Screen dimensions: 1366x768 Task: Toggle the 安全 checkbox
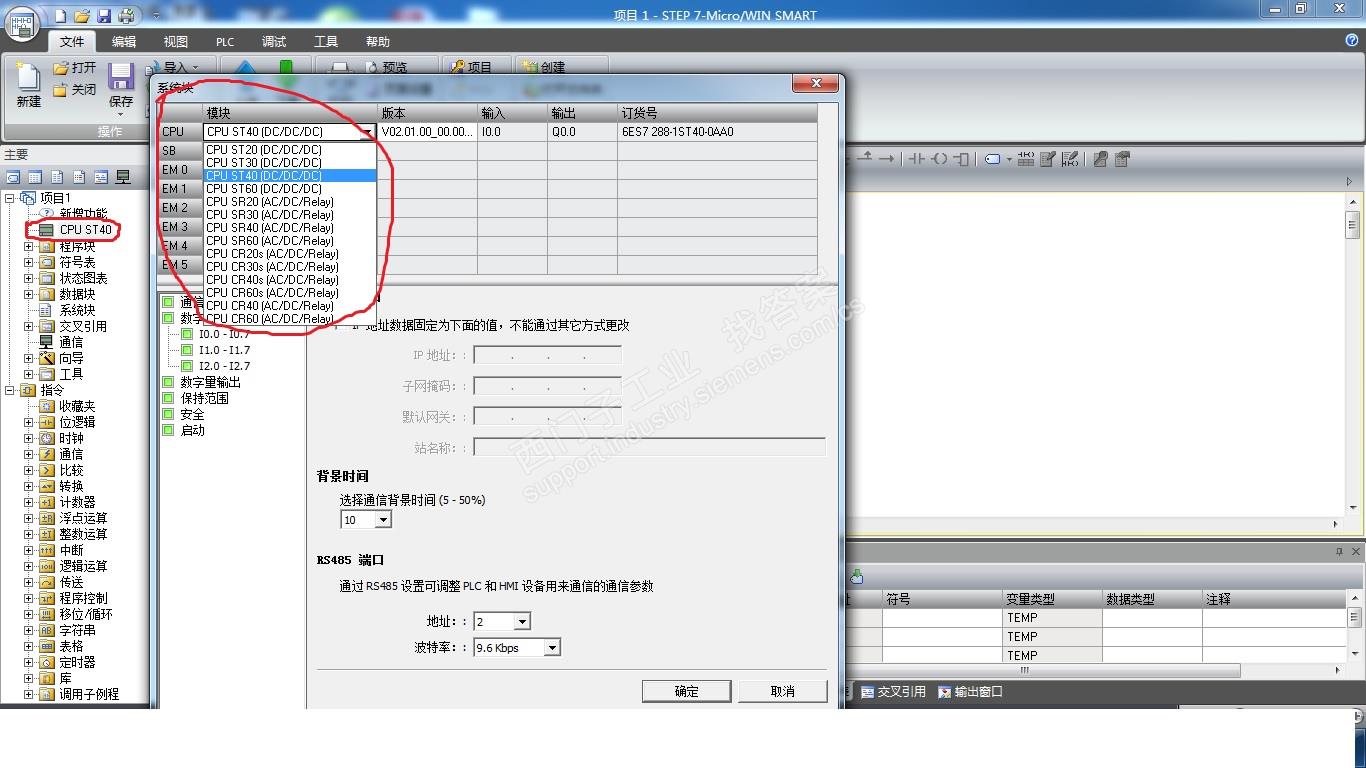pyautogui.click(x=169, y=414)
